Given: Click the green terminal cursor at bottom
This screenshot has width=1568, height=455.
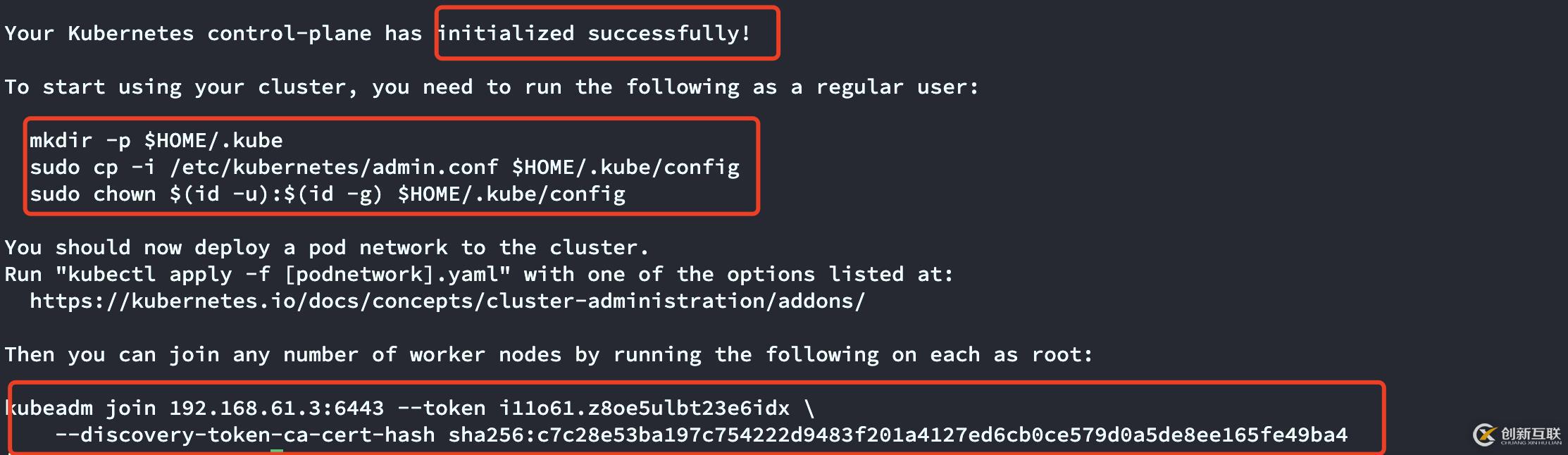Looking at the screenshot, I should [277, 451].
